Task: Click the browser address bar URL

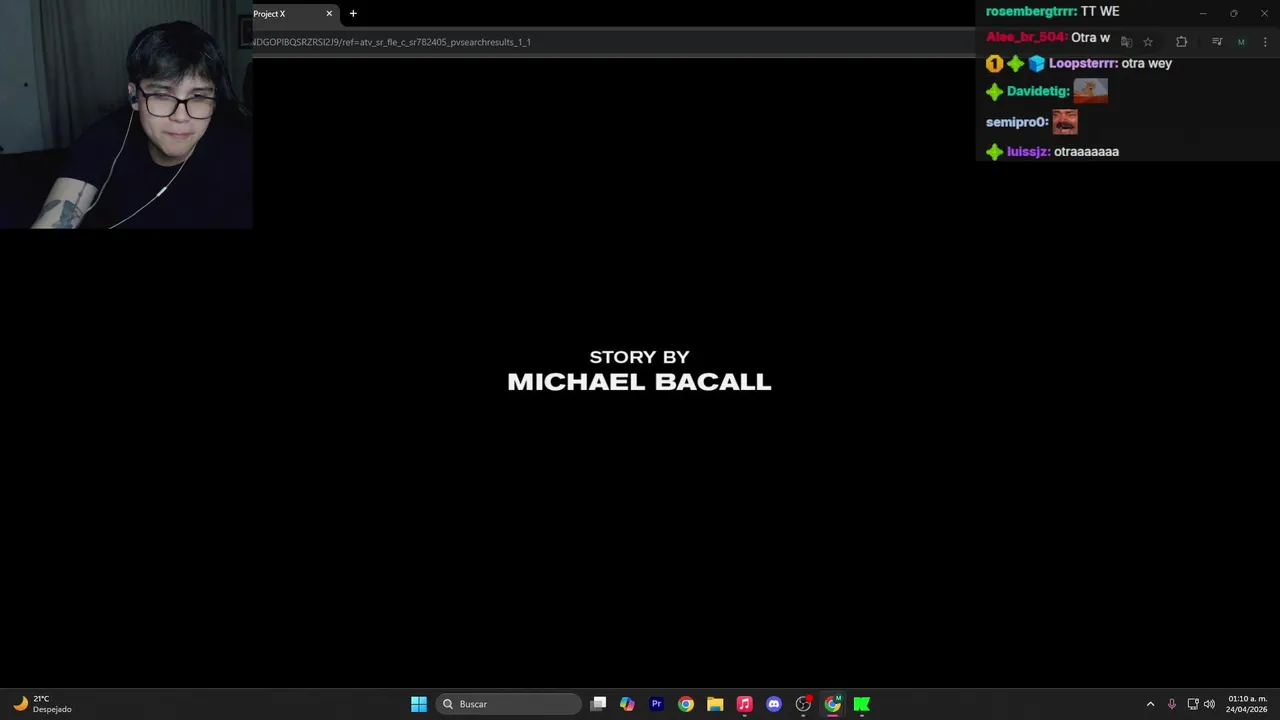Action: click(x=392, y=42)
